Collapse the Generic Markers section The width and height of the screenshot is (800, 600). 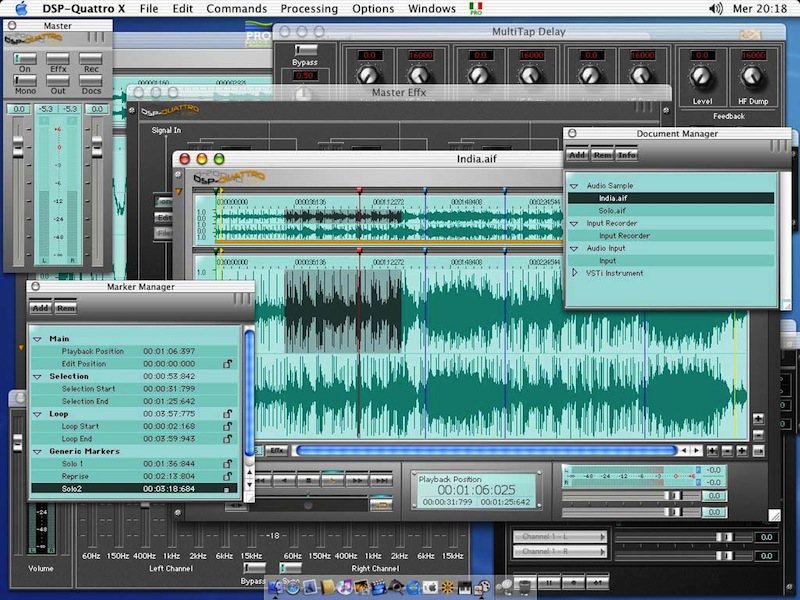pyautogui.click(x=37, y=451)
